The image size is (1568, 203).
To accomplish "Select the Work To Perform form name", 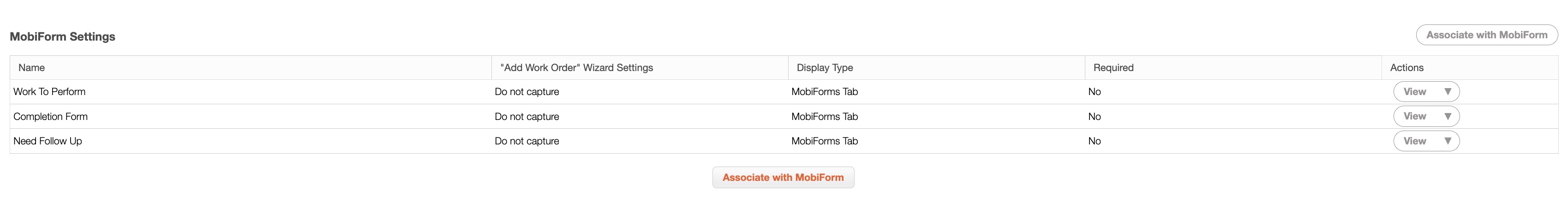I will click(x=49, y=92).
